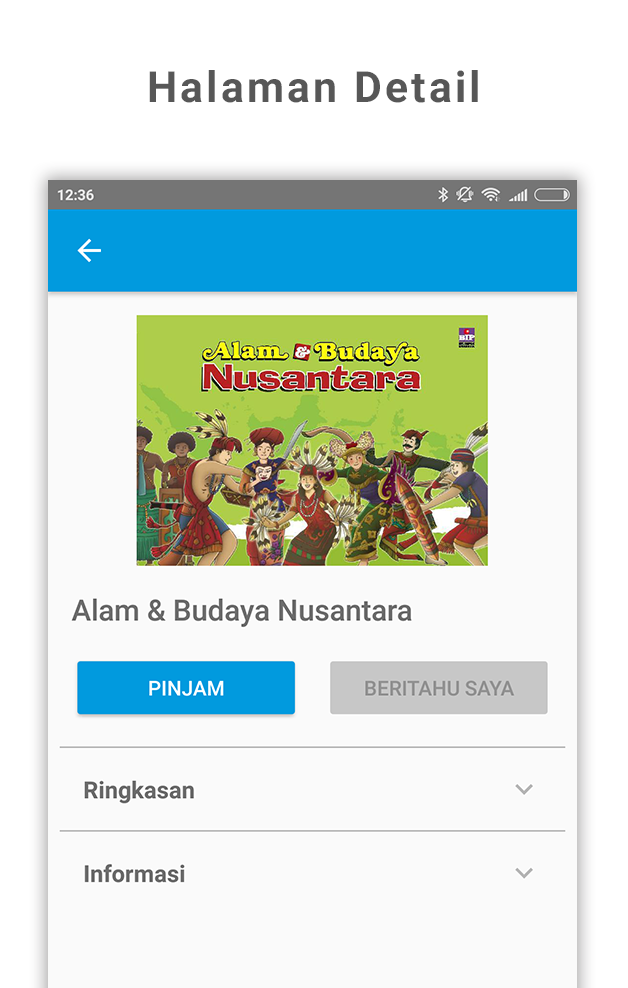628x988 pixels.
Task: Open the Informasi section label
Action: 134,874
